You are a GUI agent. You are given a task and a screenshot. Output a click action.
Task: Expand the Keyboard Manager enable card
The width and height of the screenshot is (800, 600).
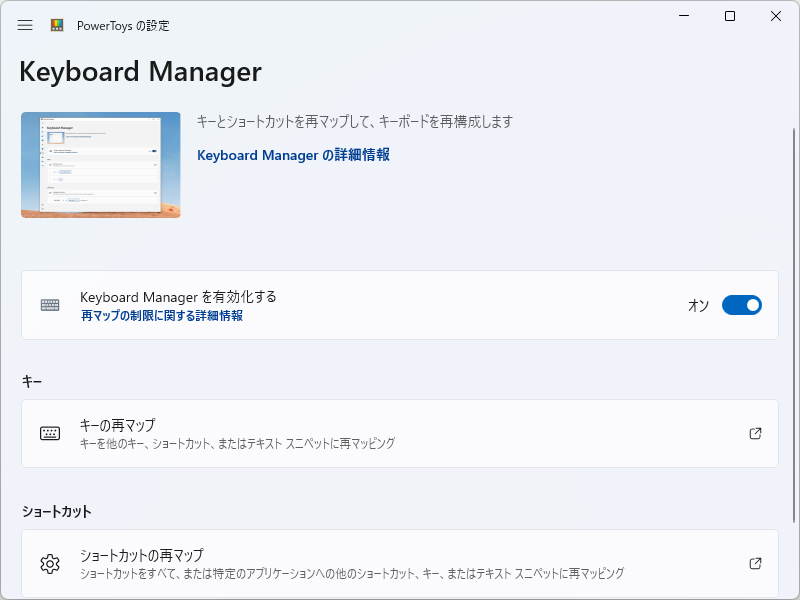point(400,305)
